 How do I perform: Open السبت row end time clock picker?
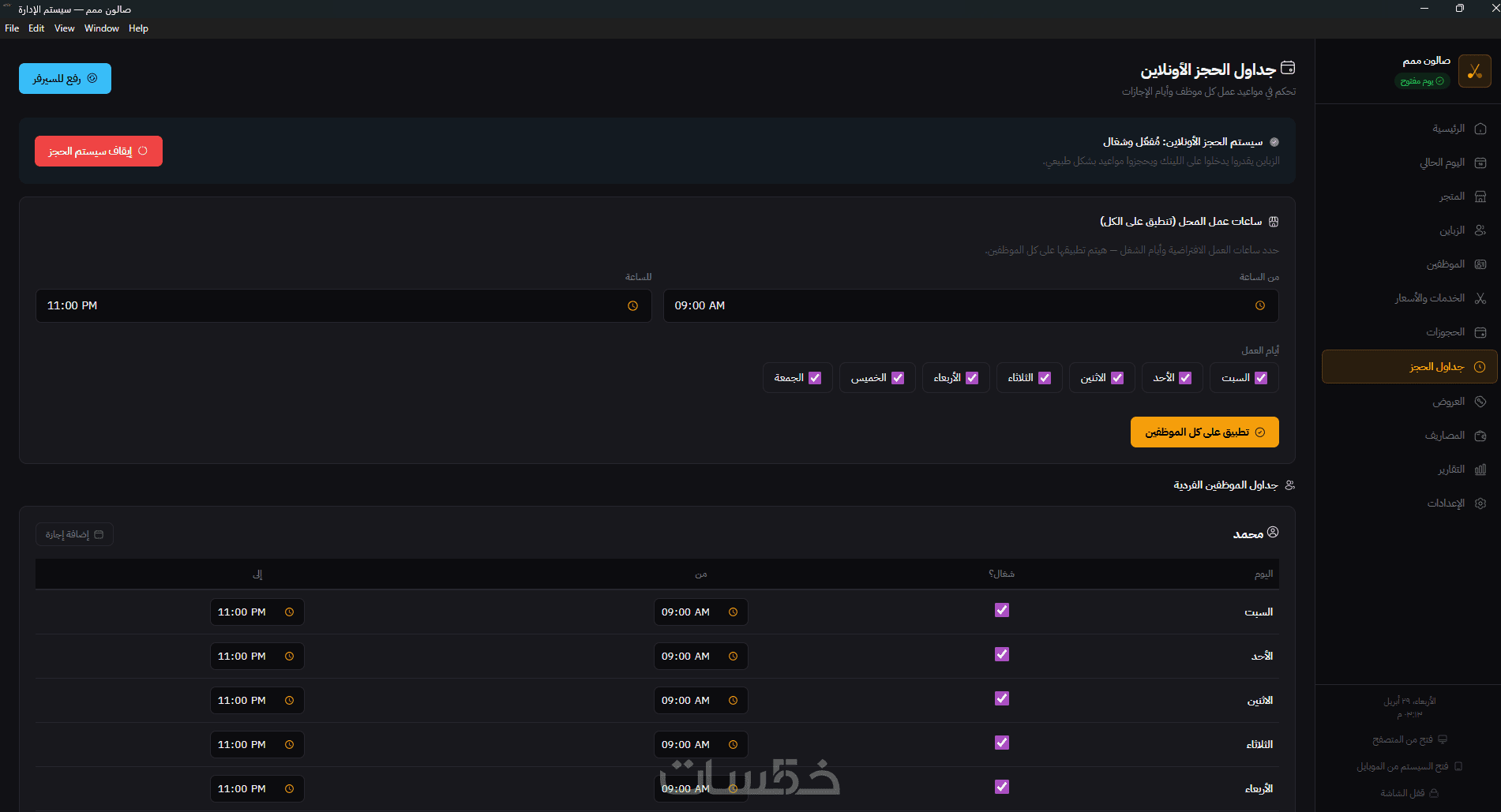289,612
